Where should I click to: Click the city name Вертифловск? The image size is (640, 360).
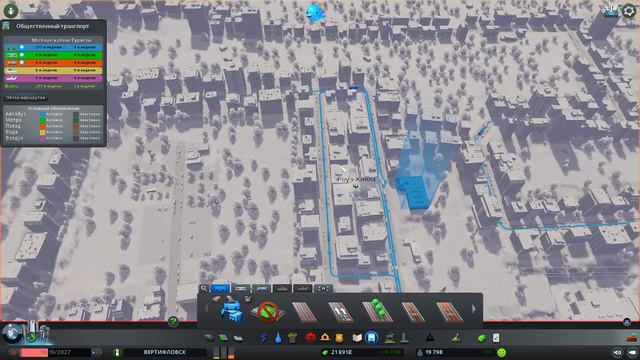[x=165, y=352]
